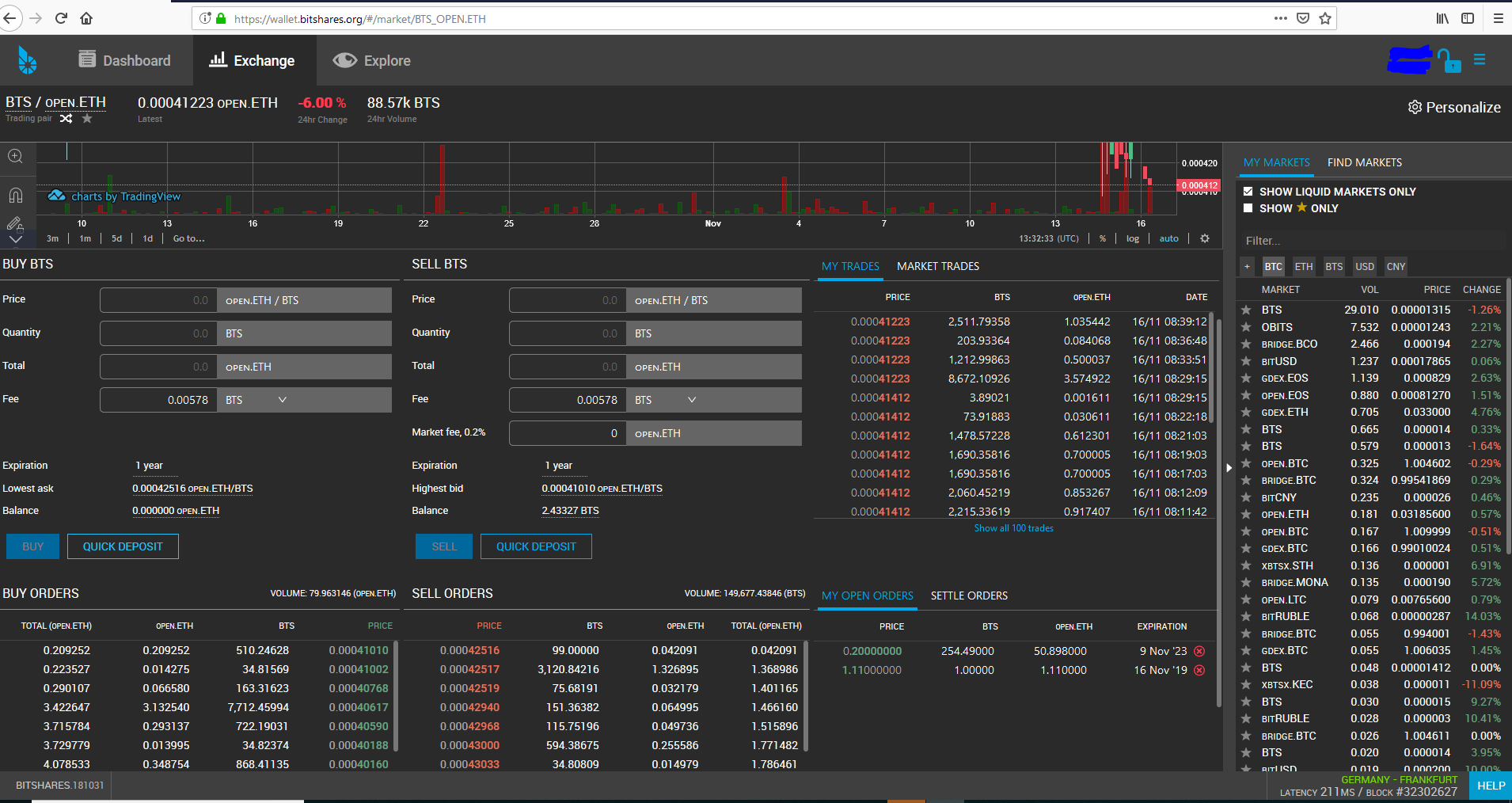Switch to the MARKET TRADES tab
Viewport: 1512px width, 803px height.
[938, 266]
